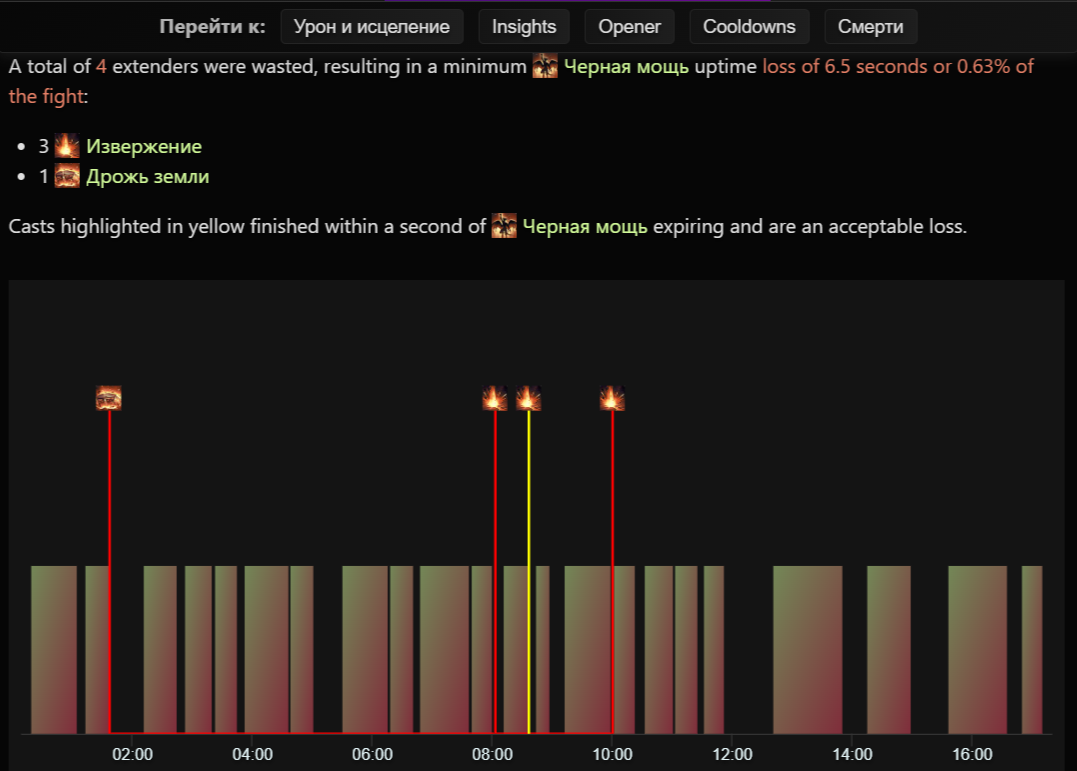Viewport: 1077px width, 771px height.
Task: Open the Дрожь земли spell link
Action: (x=148, y=177)
